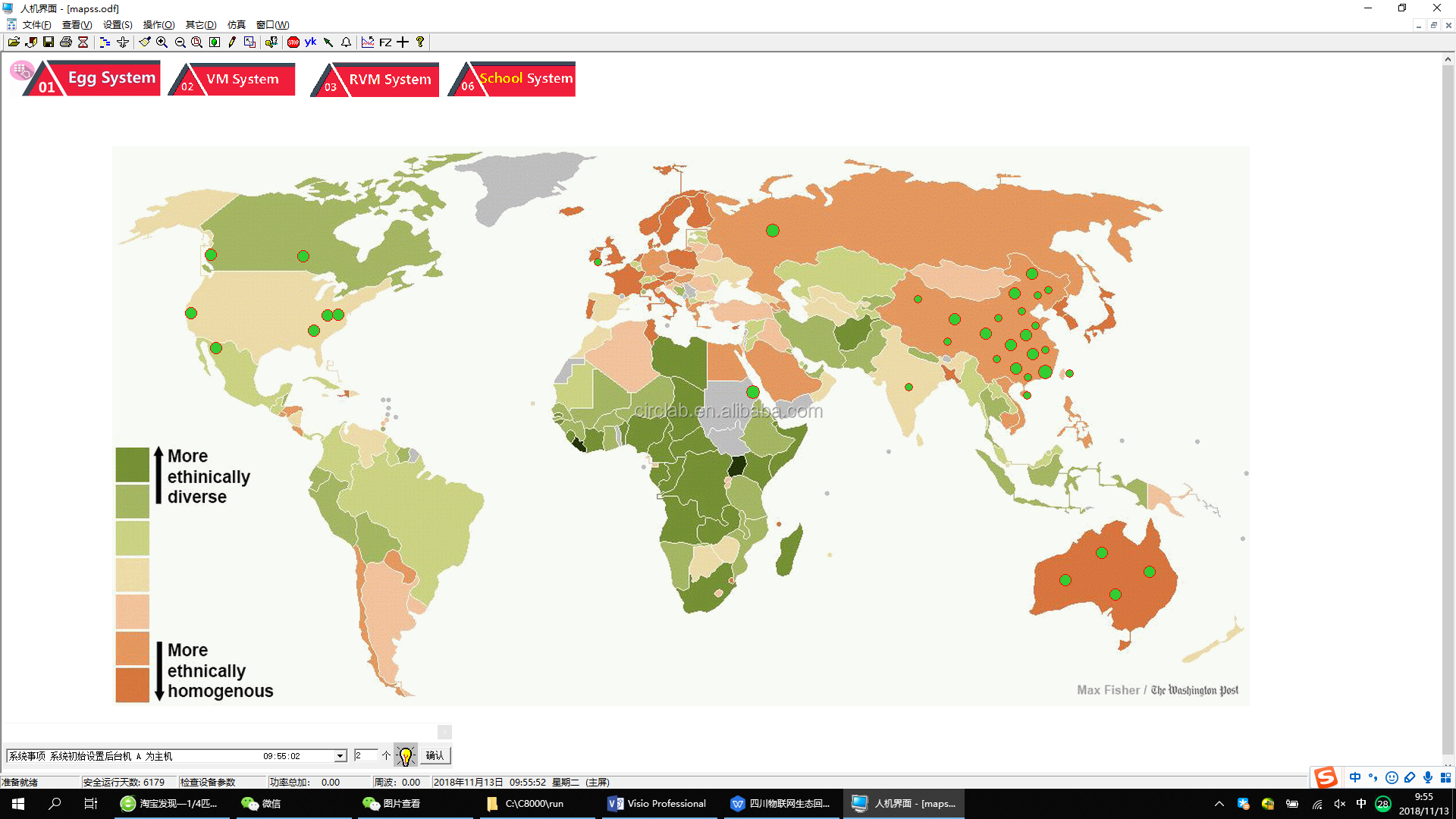
Task: Click the printer icon in toolbar
Action: [x=66, y=42]
